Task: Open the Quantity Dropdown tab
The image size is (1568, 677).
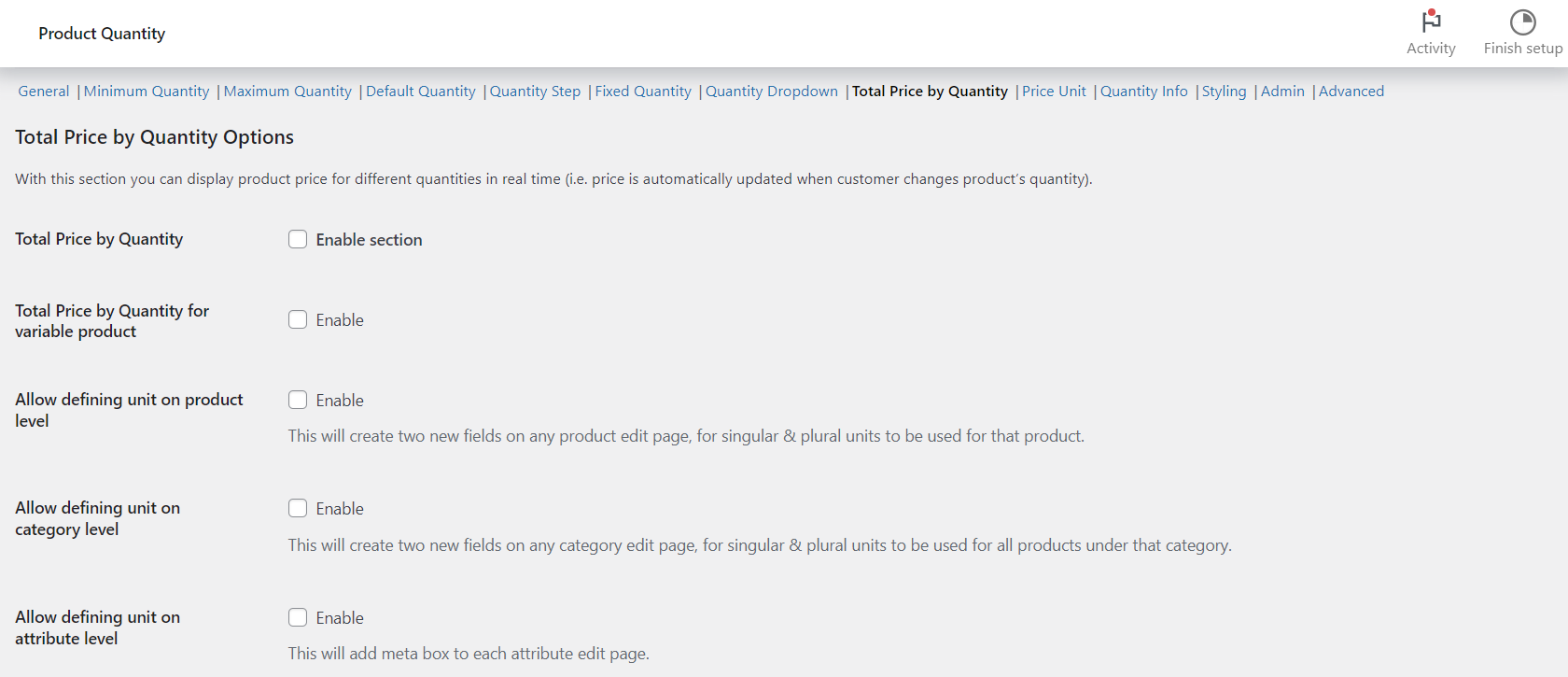Action: [x=772, y=92]
